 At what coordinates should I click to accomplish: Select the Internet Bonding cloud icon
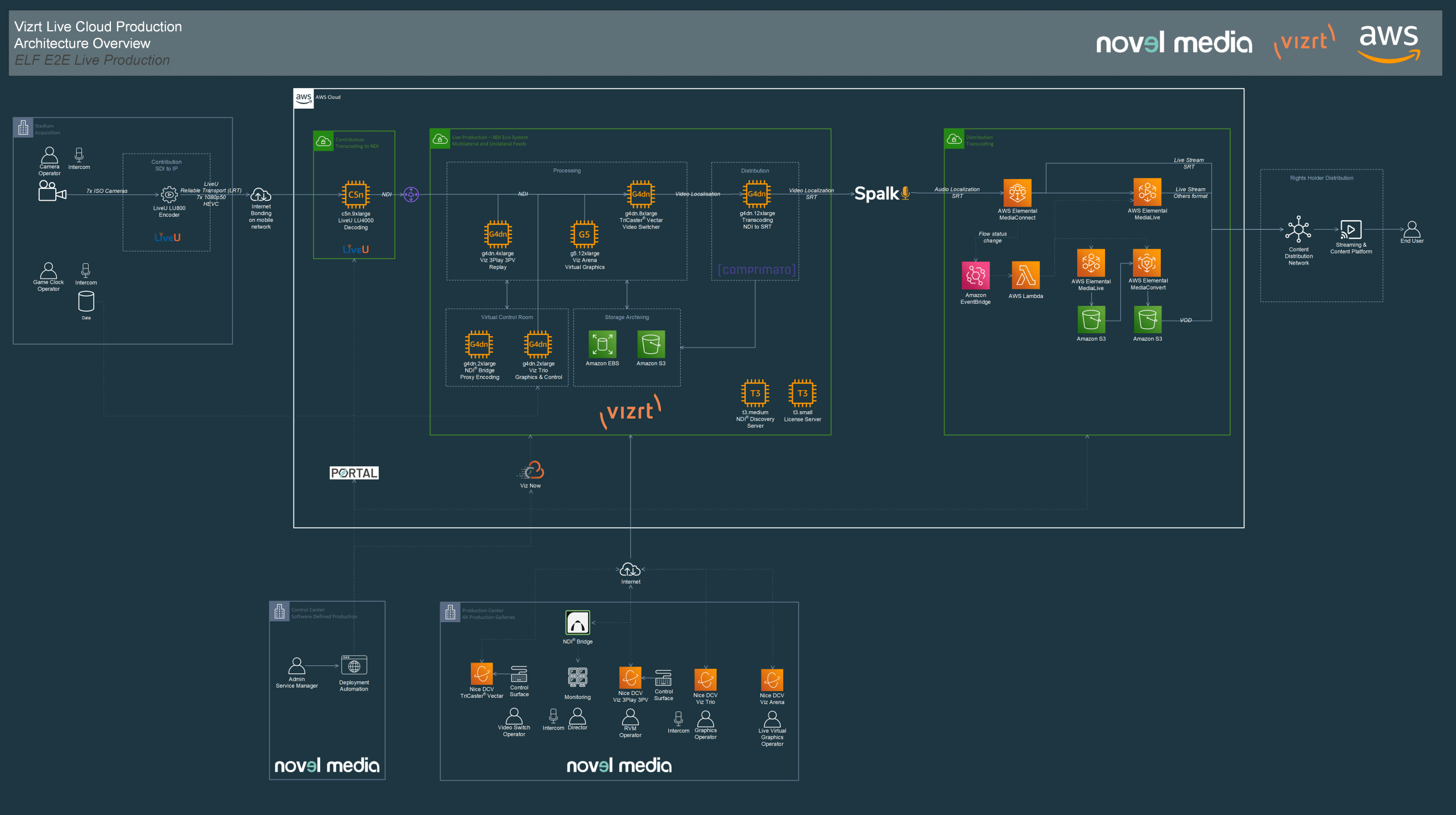click(260, 195)
